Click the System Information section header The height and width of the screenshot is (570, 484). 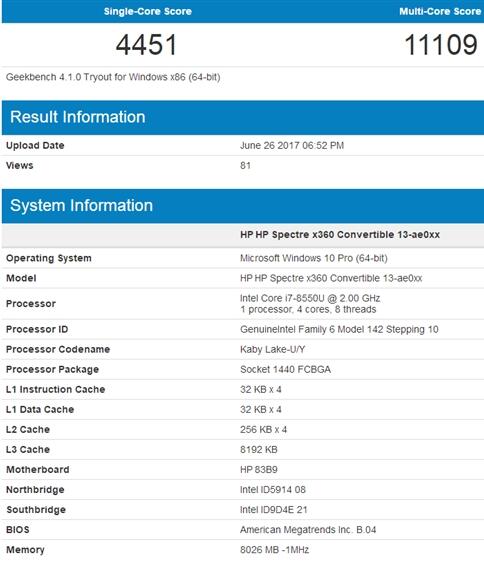pyautogui.click(x=243, y=206)
